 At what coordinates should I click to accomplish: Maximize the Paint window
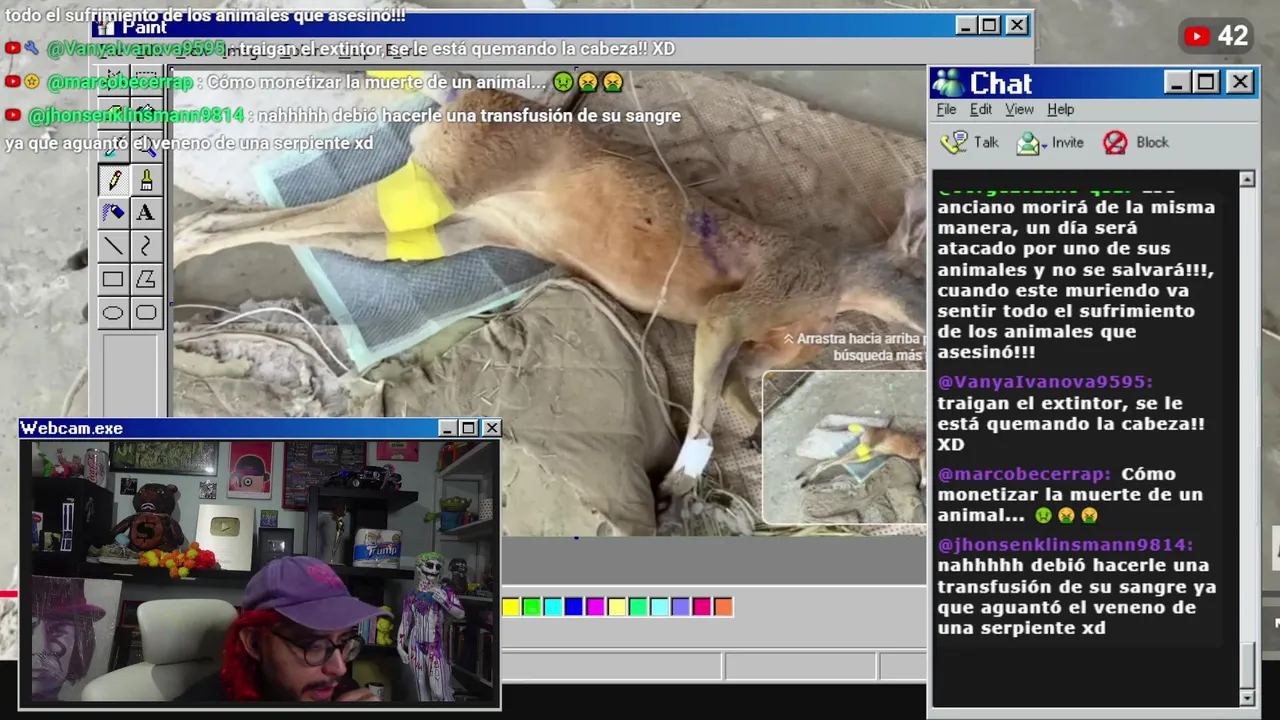click(990, 25)
